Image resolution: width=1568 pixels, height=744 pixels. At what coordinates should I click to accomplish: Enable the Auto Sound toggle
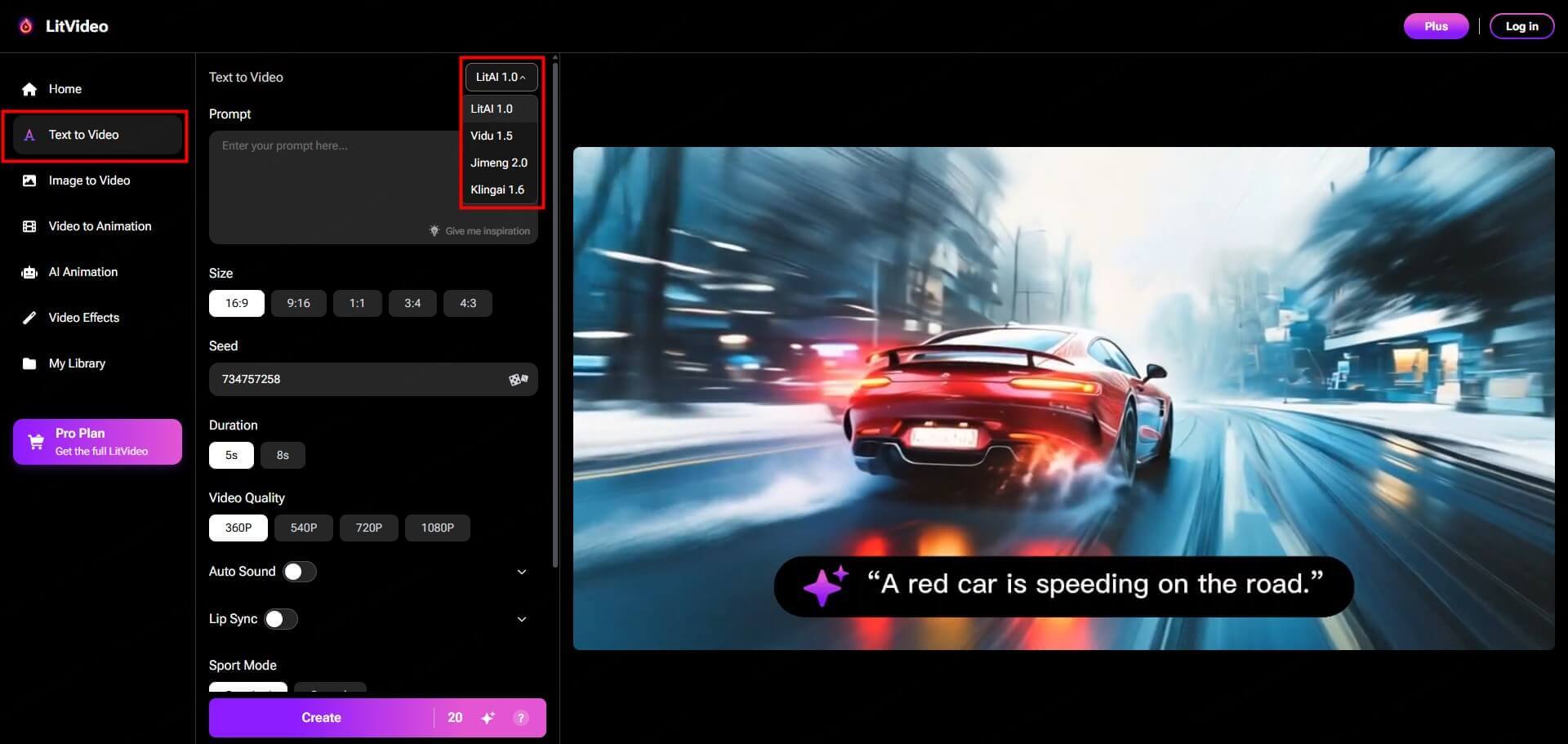(299, 572)
